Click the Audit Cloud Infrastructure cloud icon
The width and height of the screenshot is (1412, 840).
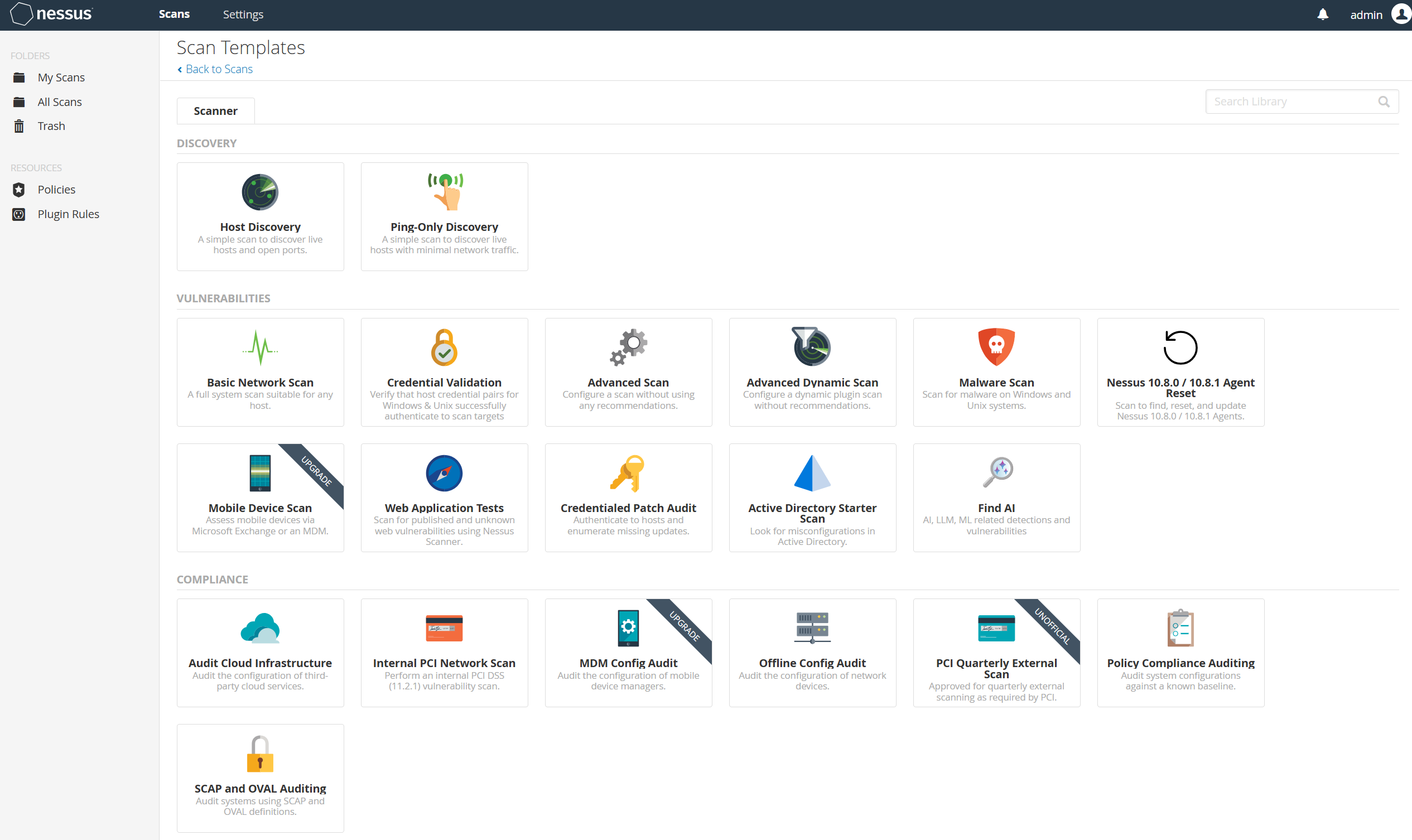(260, 628)
